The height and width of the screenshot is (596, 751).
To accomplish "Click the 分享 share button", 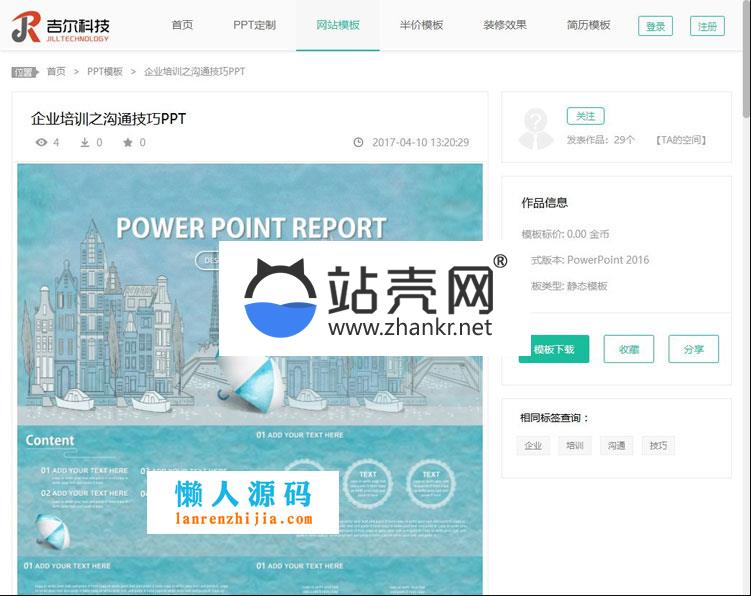I will (694, 349).
